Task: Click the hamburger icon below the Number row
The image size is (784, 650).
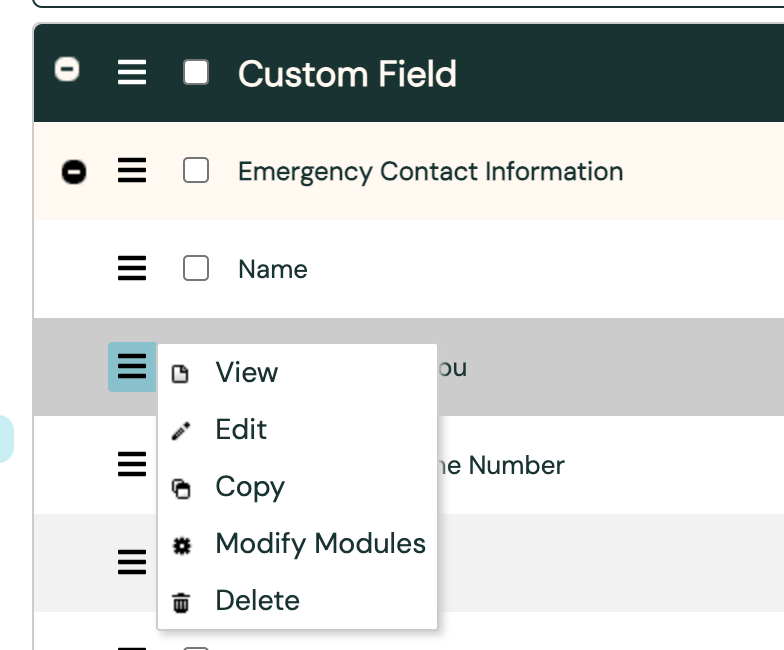Action: [132, 563]
